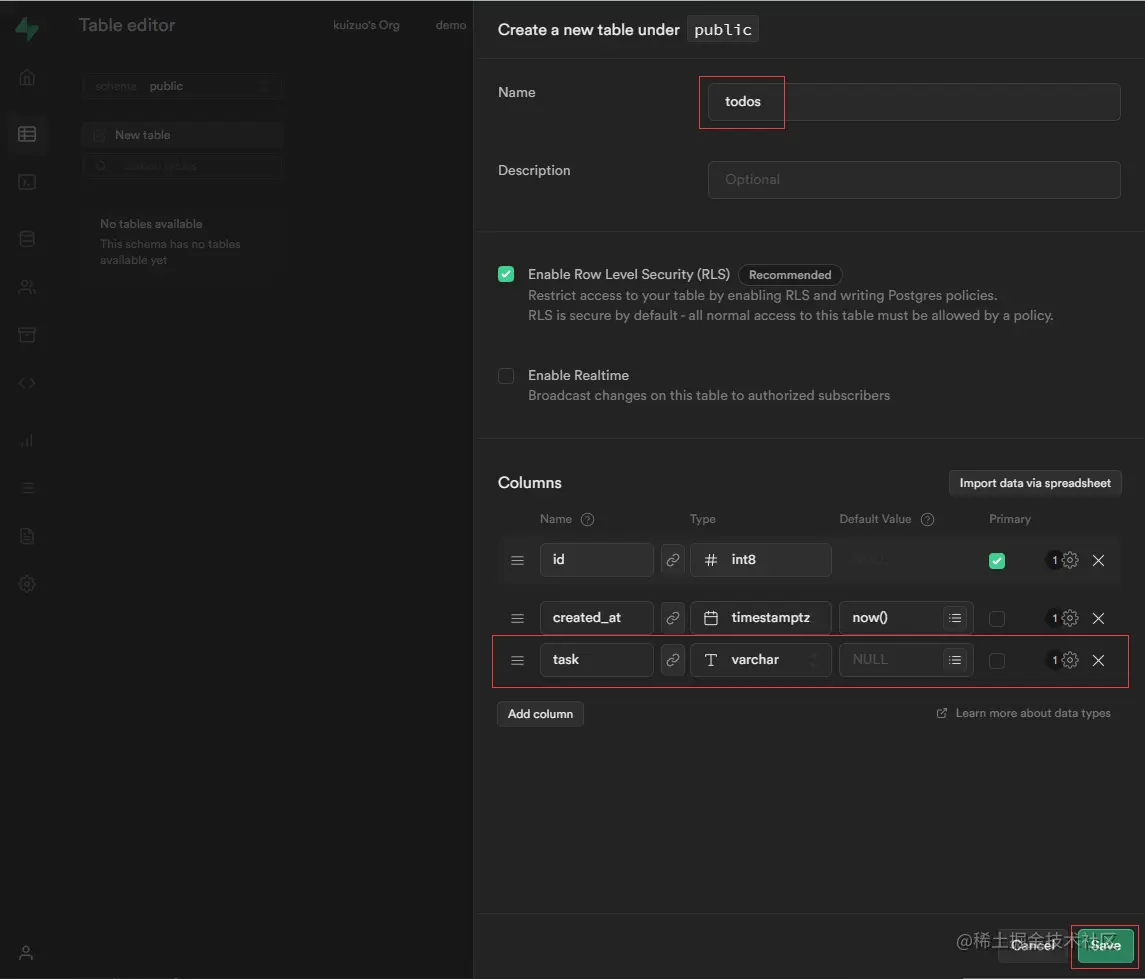Click Save button

point(1106,945)
